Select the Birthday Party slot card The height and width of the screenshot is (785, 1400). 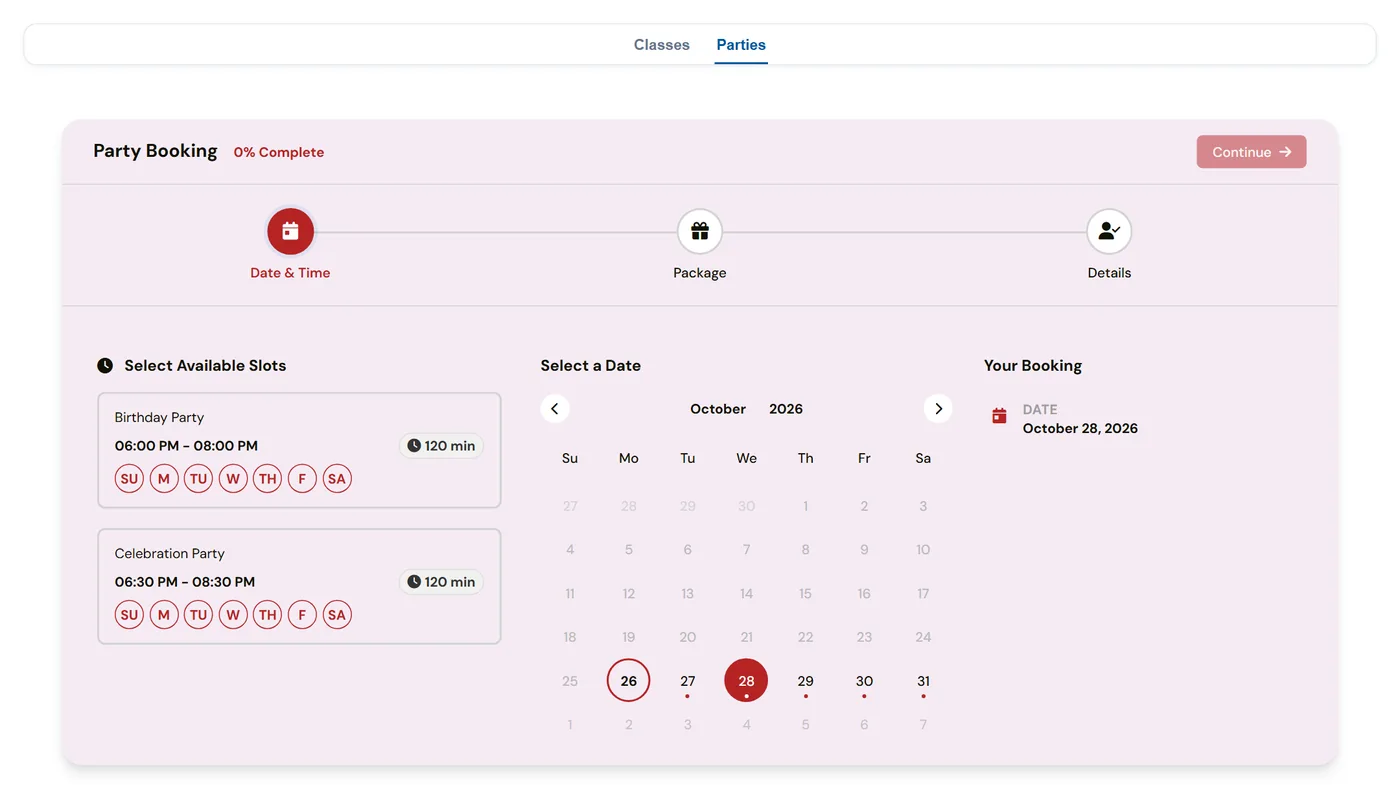click(x=299, y=450)
